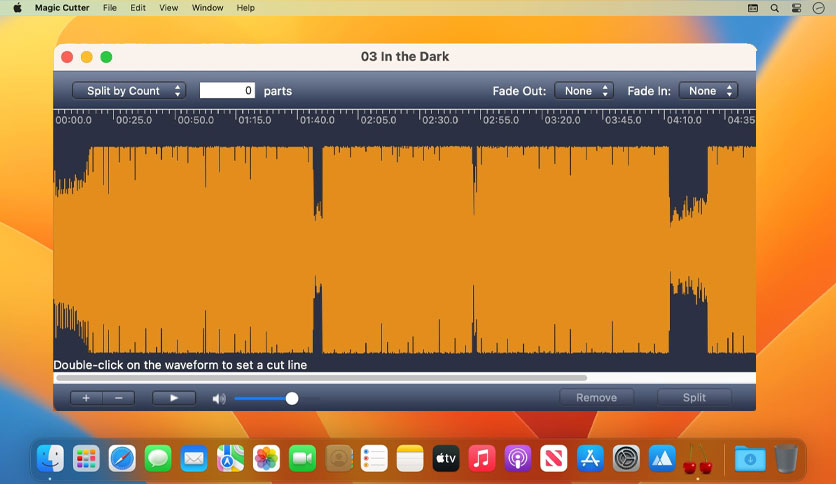Viewport: 836px width, 484px height.
Task: Open the blue mountain-peaks app in the Dock
Action: coord(662,458)
